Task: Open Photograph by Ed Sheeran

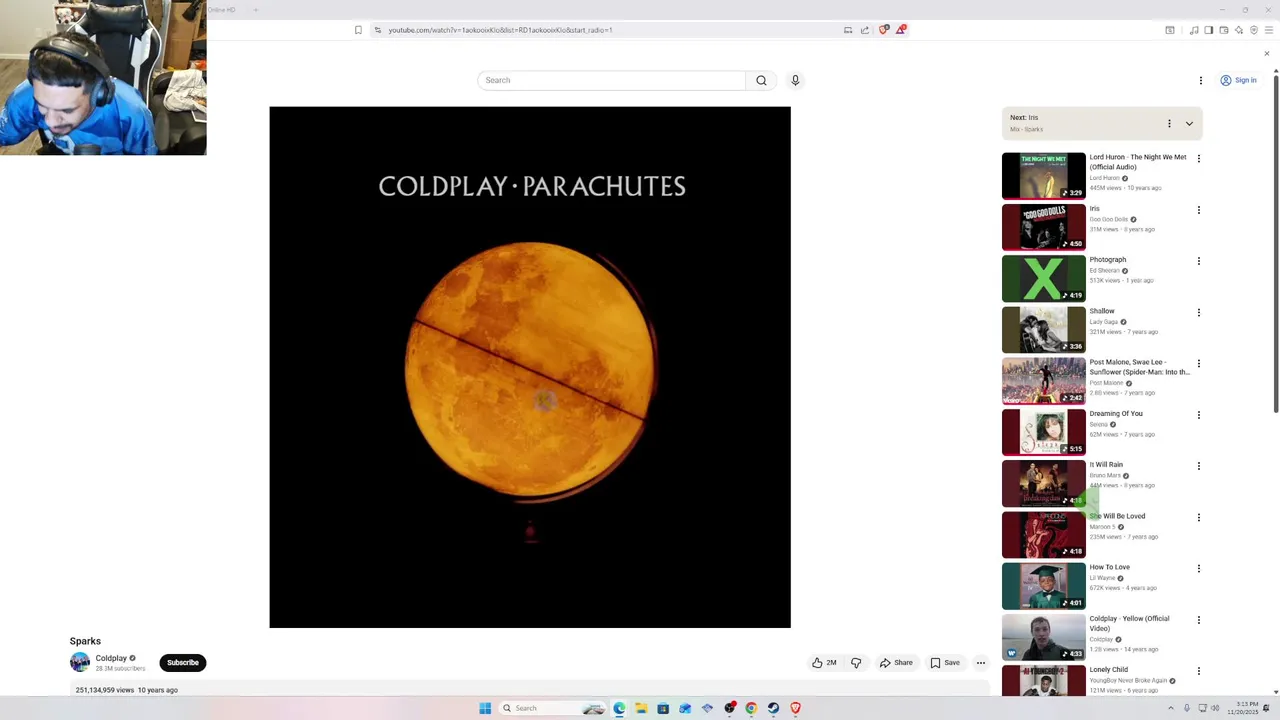Action: point(1043,278)
